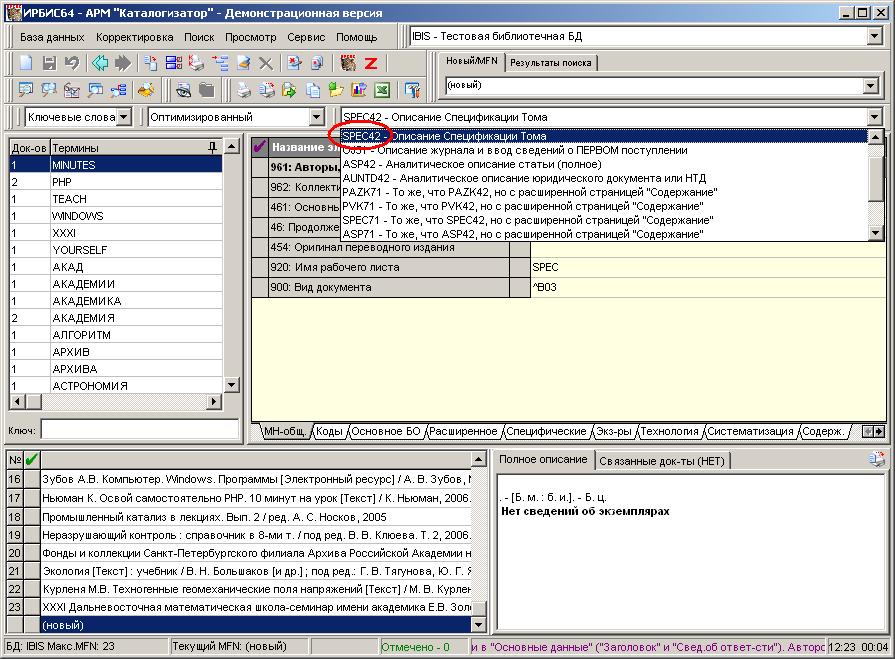The width and height of the screenshot is (895, 659).
Task: Click the undo arrow icon
Action: pos(72,63)
